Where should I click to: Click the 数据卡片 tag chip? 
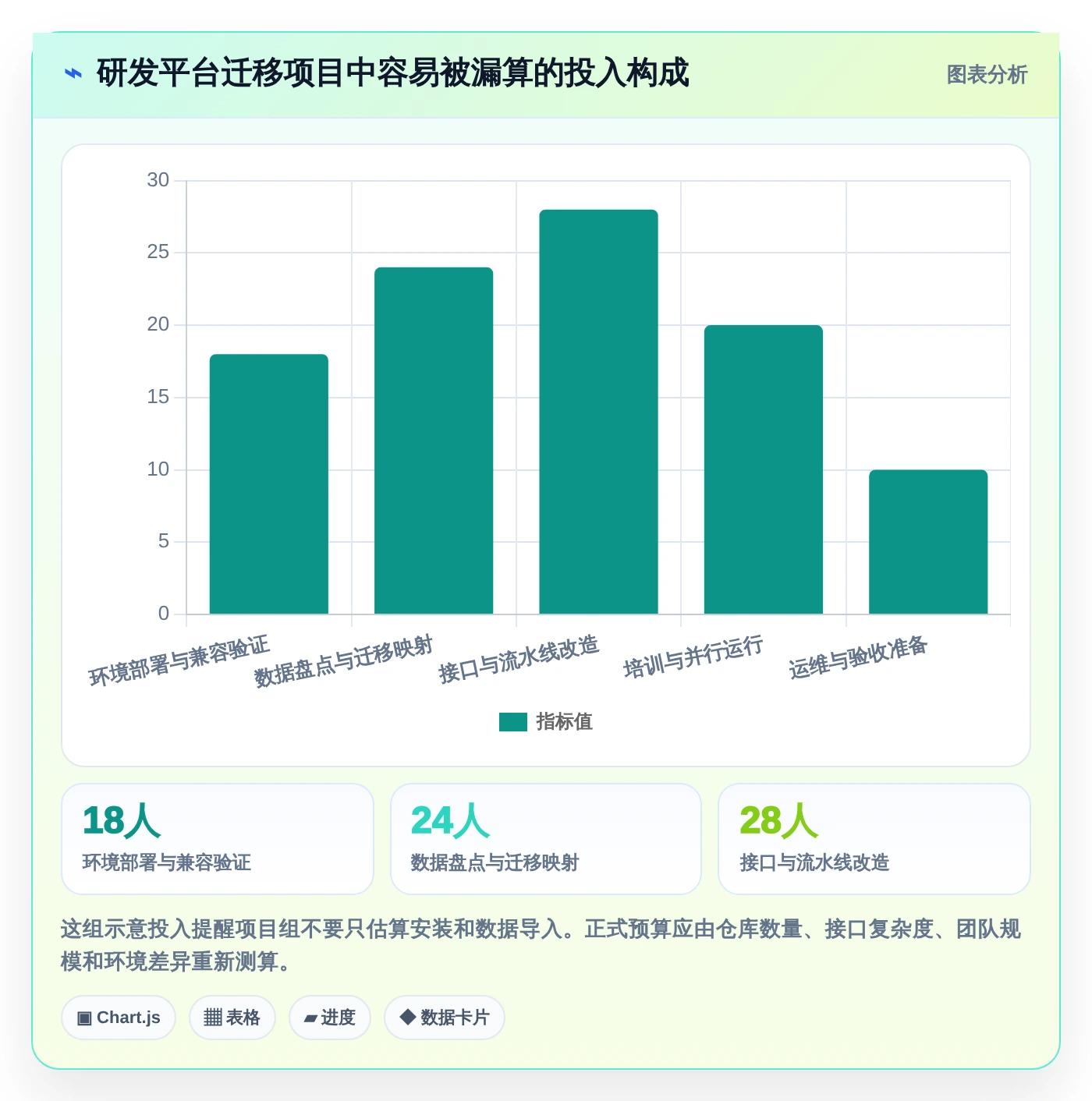tap(445, 1018)
